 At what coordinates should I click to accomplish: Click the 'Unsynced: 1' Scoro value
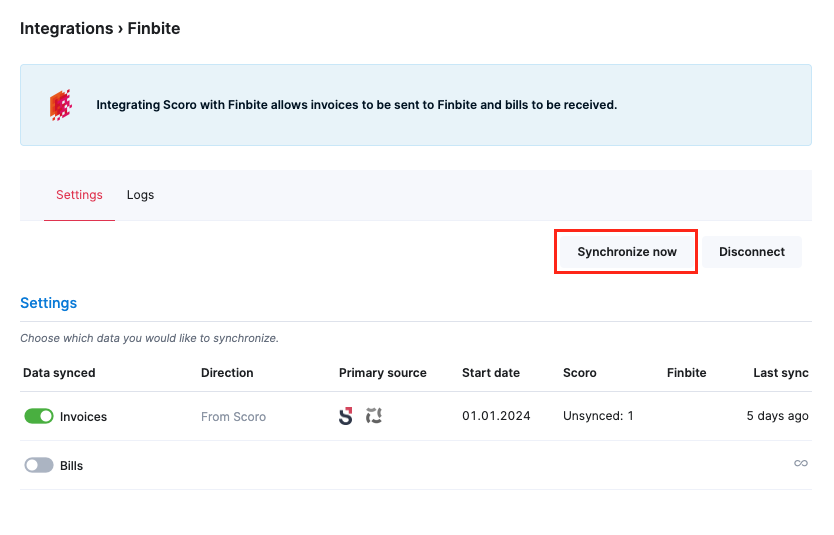(x=598, y=416)
